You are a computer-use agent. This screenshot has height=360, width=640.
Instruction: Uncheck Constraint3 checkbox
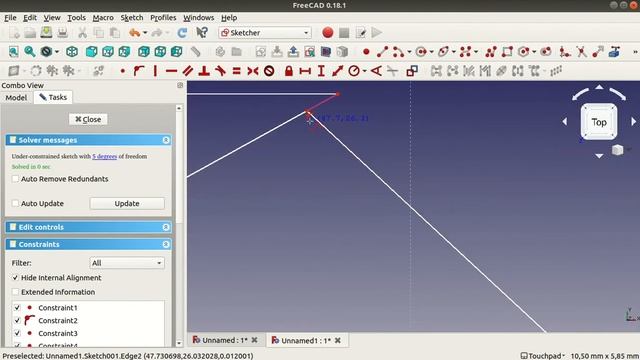click(17, 333)
